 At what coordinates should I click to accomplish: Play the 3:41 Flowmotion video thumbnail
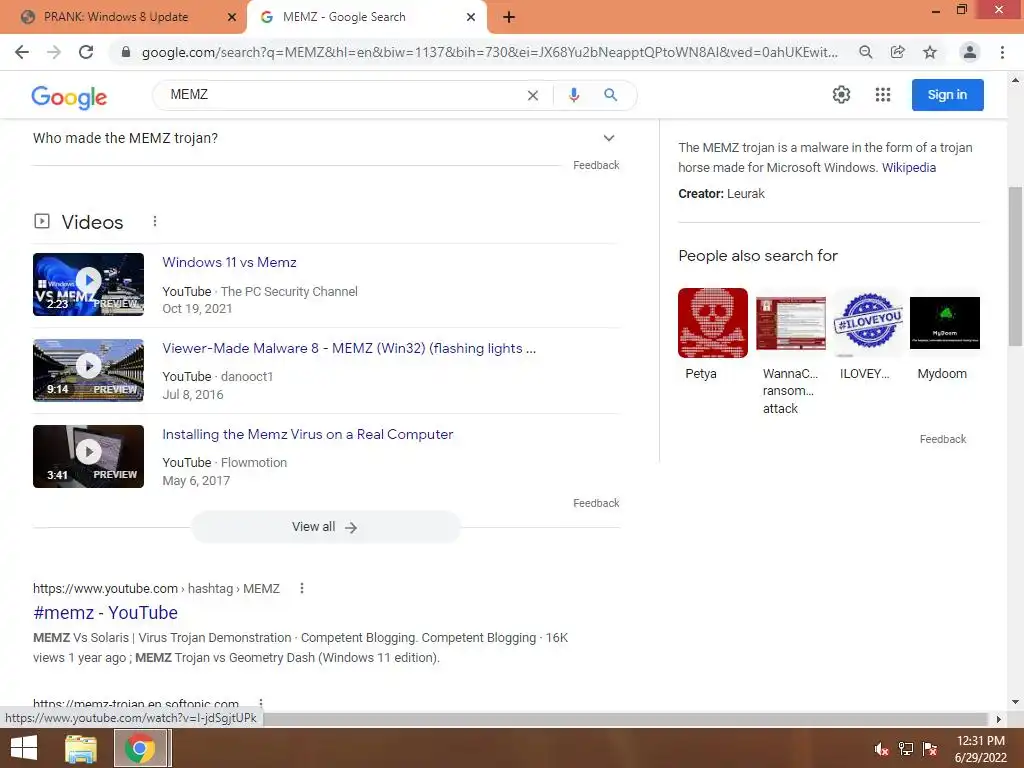pyautogui.click(x=88, y=456)
